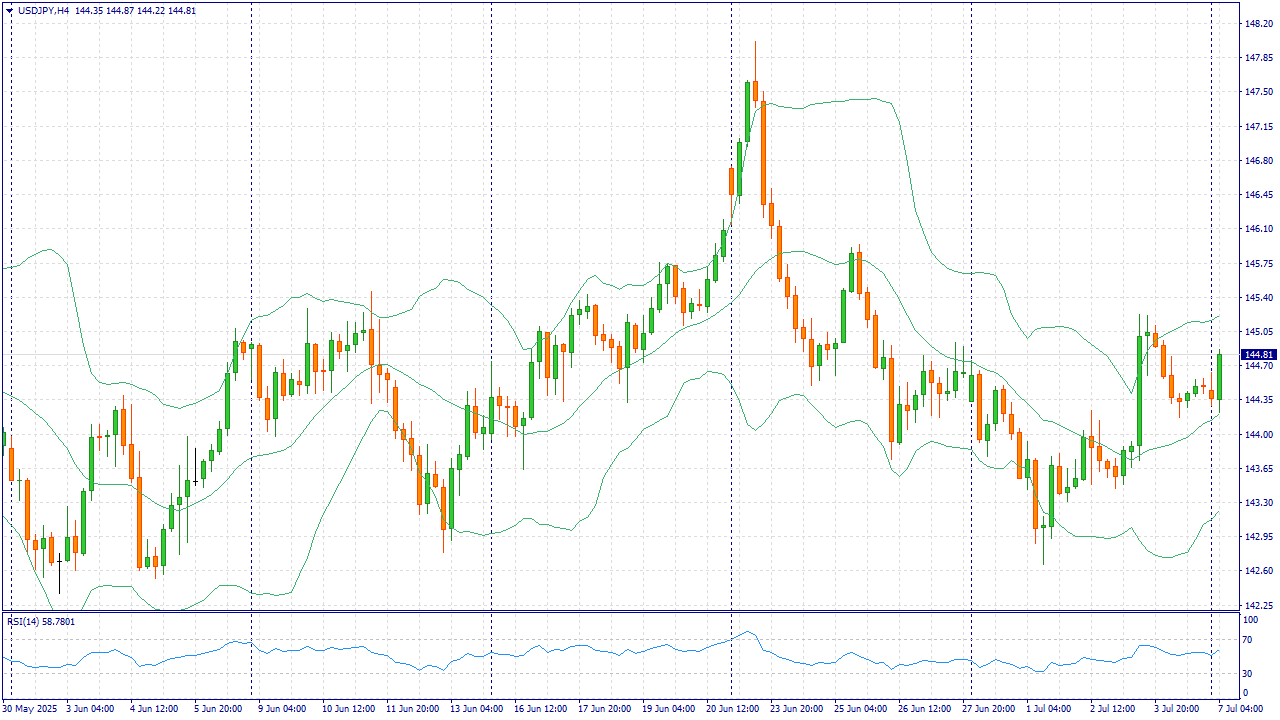Select the RSI 30 level label
The image size is (1280, 720).
pyautogui.click(x=1247, y=673)
